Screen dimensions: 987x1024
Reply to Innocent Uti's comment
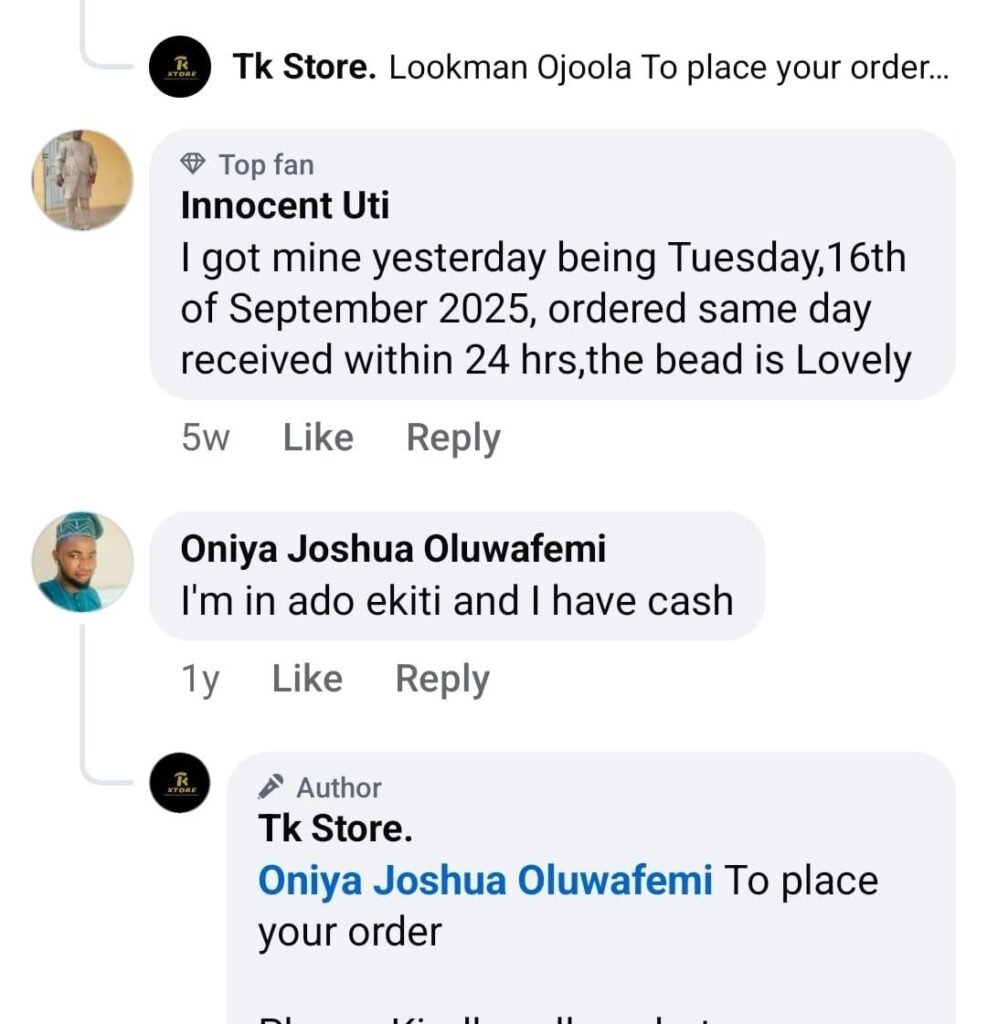coord(453,438)
